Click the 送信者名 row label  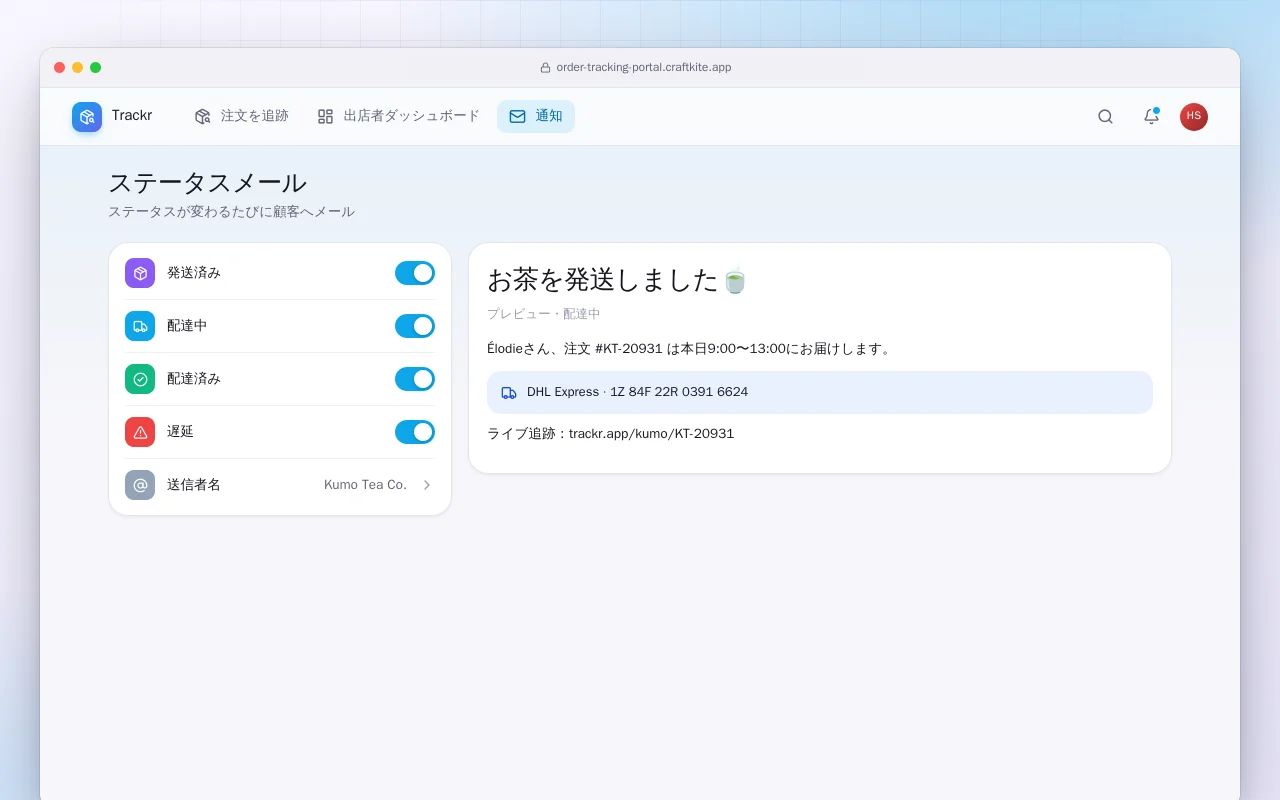pos(194,485)
